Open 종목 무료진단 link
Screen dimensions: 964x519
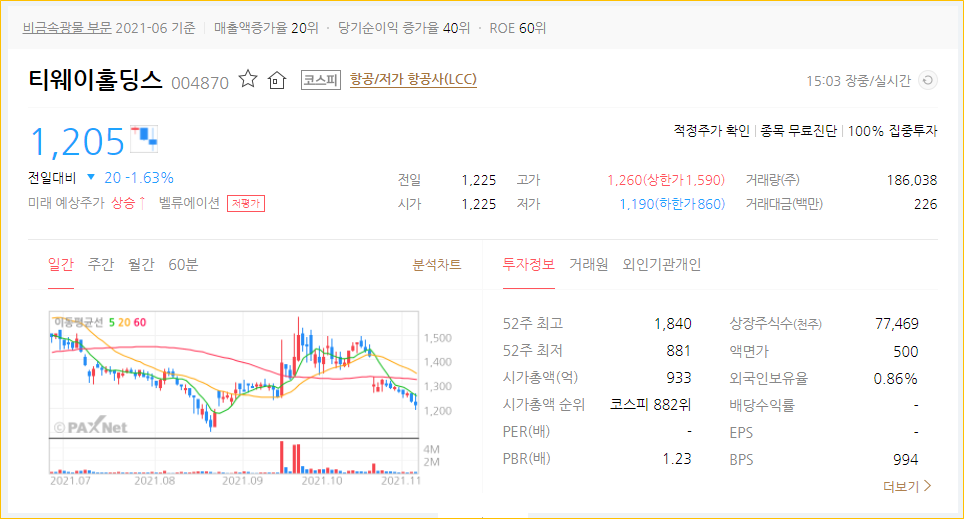(799, 131)
